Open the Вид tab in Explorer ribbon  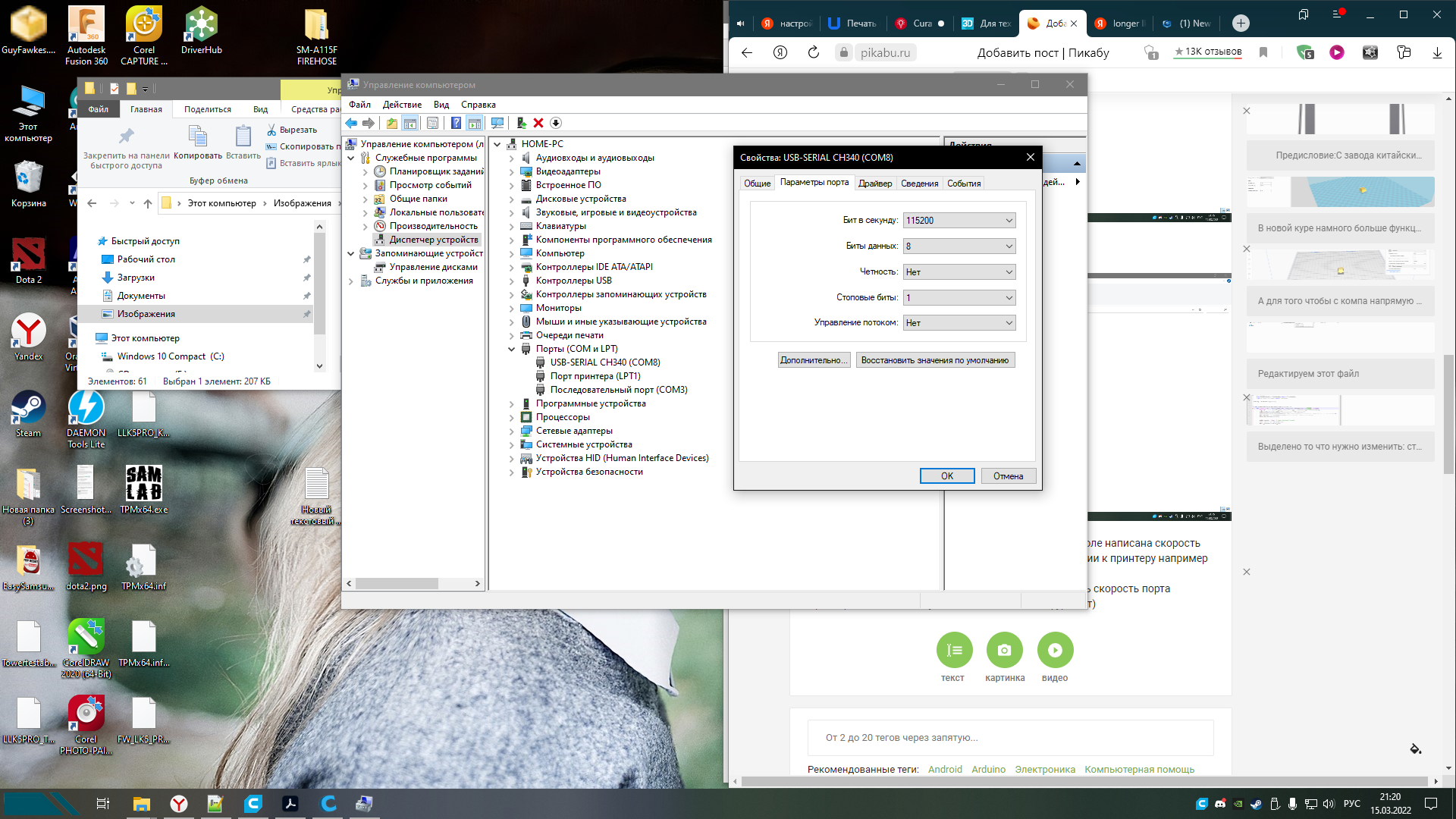coord(260,109)
